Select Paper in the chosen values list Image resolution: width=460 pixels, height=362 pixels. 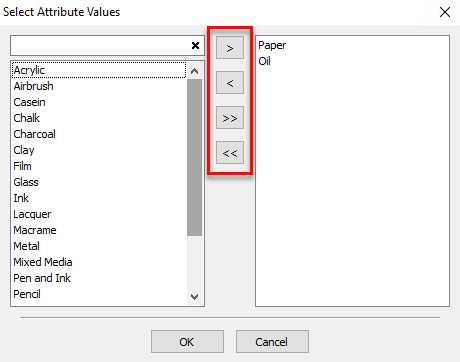pos(352,45)
